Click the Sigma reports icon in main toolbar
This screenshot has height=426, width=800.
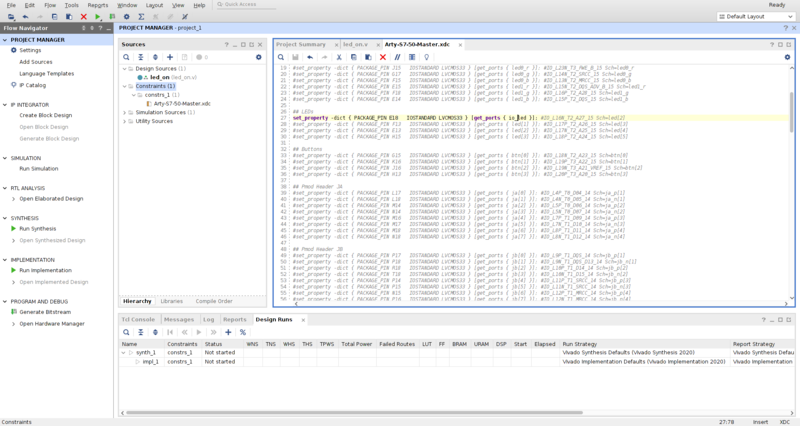tap(141, 17)
